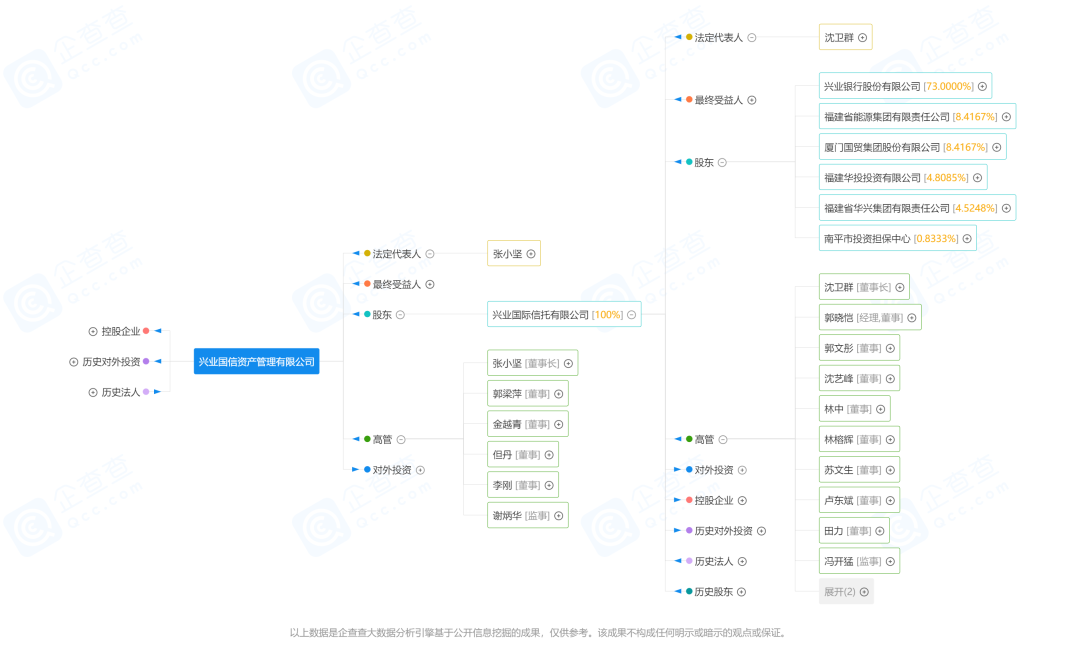Expand right 对外投资 branch

point(742,470)
